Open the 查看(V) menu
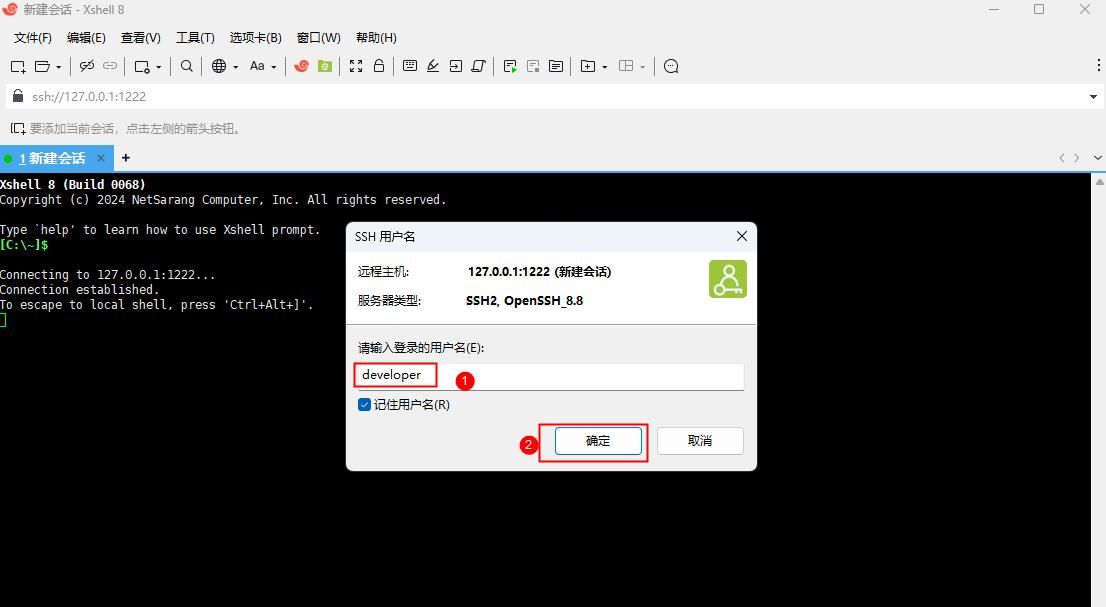The image size is (1106, 607). pos(140,37)
